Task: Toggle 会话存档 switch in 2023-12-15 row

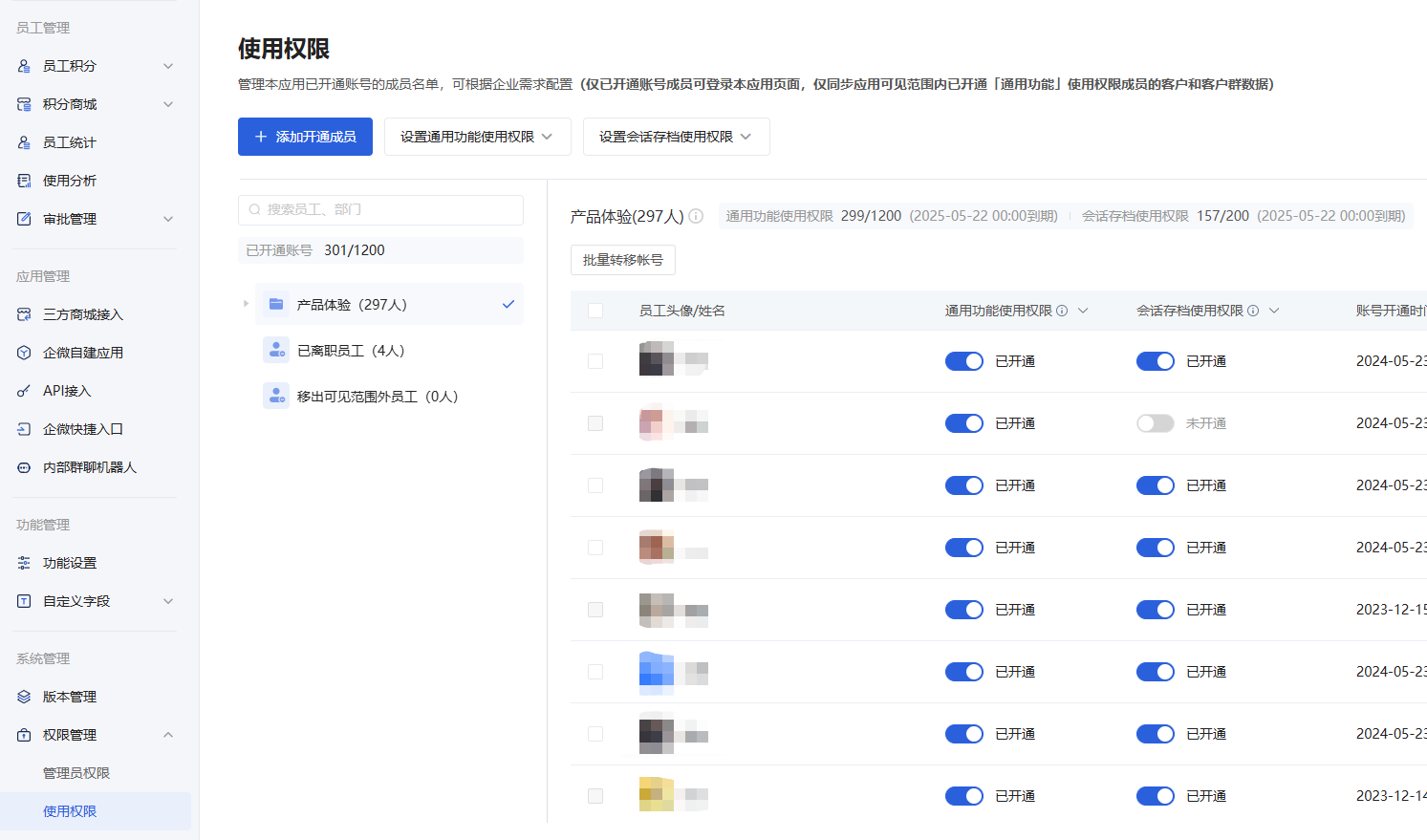Action: 1156,610
